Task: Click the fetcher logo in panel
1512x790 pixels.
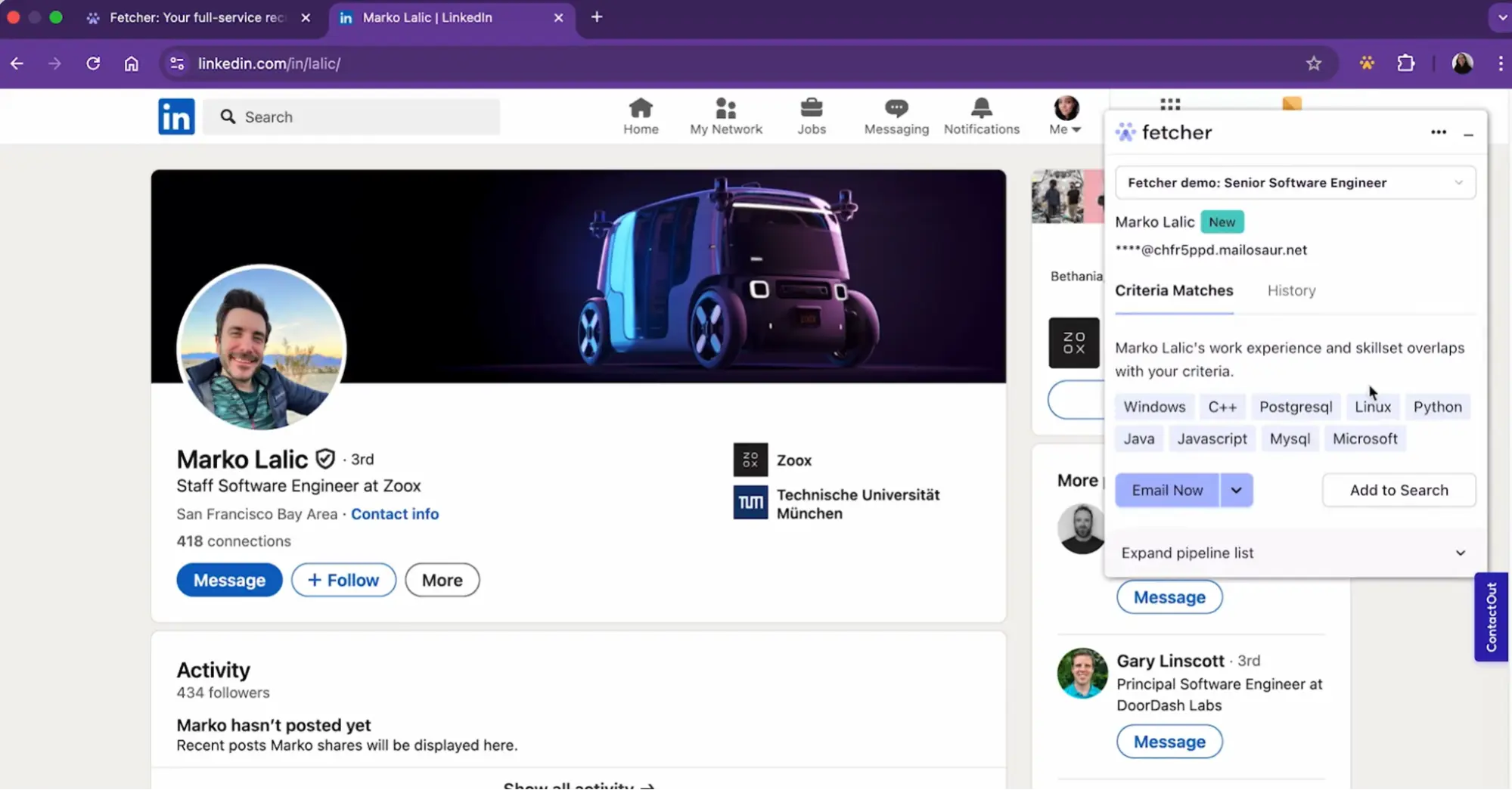Action: coord(1163,132)
